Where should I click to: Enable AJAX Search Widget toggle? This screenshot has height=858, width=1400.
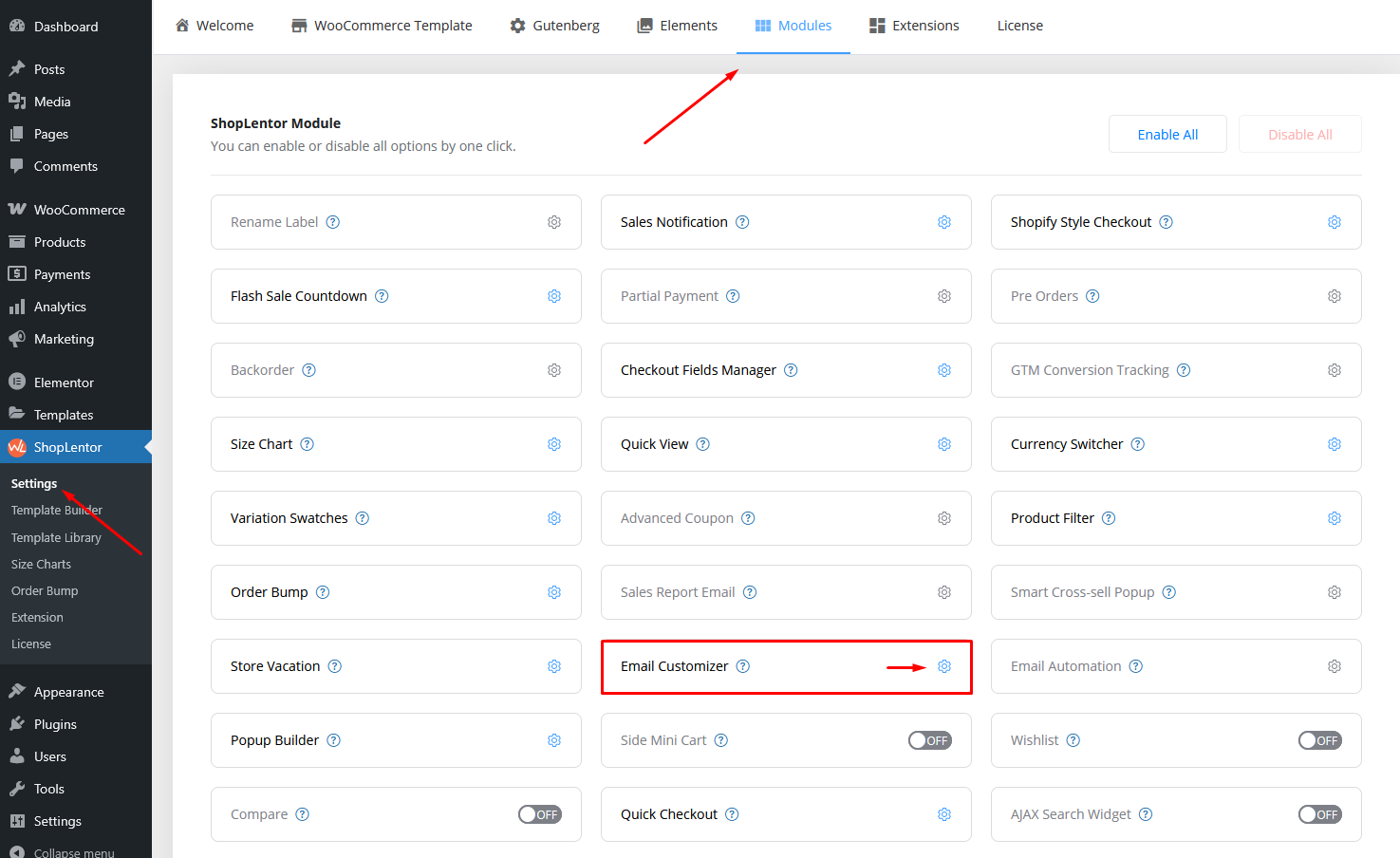[1319, 814]
